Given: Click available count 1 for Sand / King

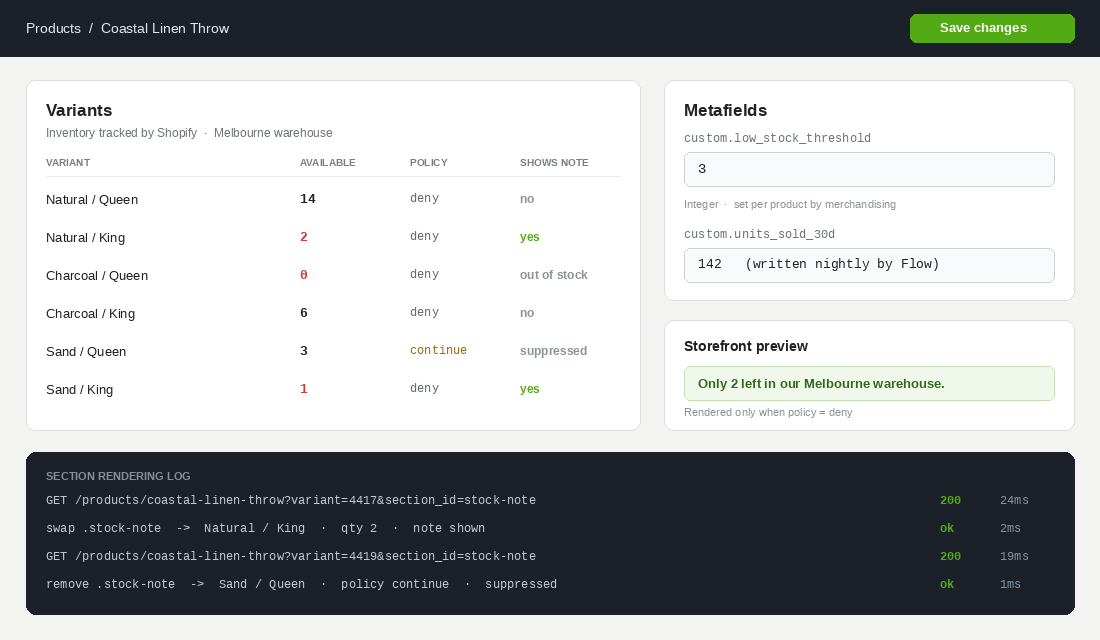Looking at the screenshot, I should click(x=304, y=388).
